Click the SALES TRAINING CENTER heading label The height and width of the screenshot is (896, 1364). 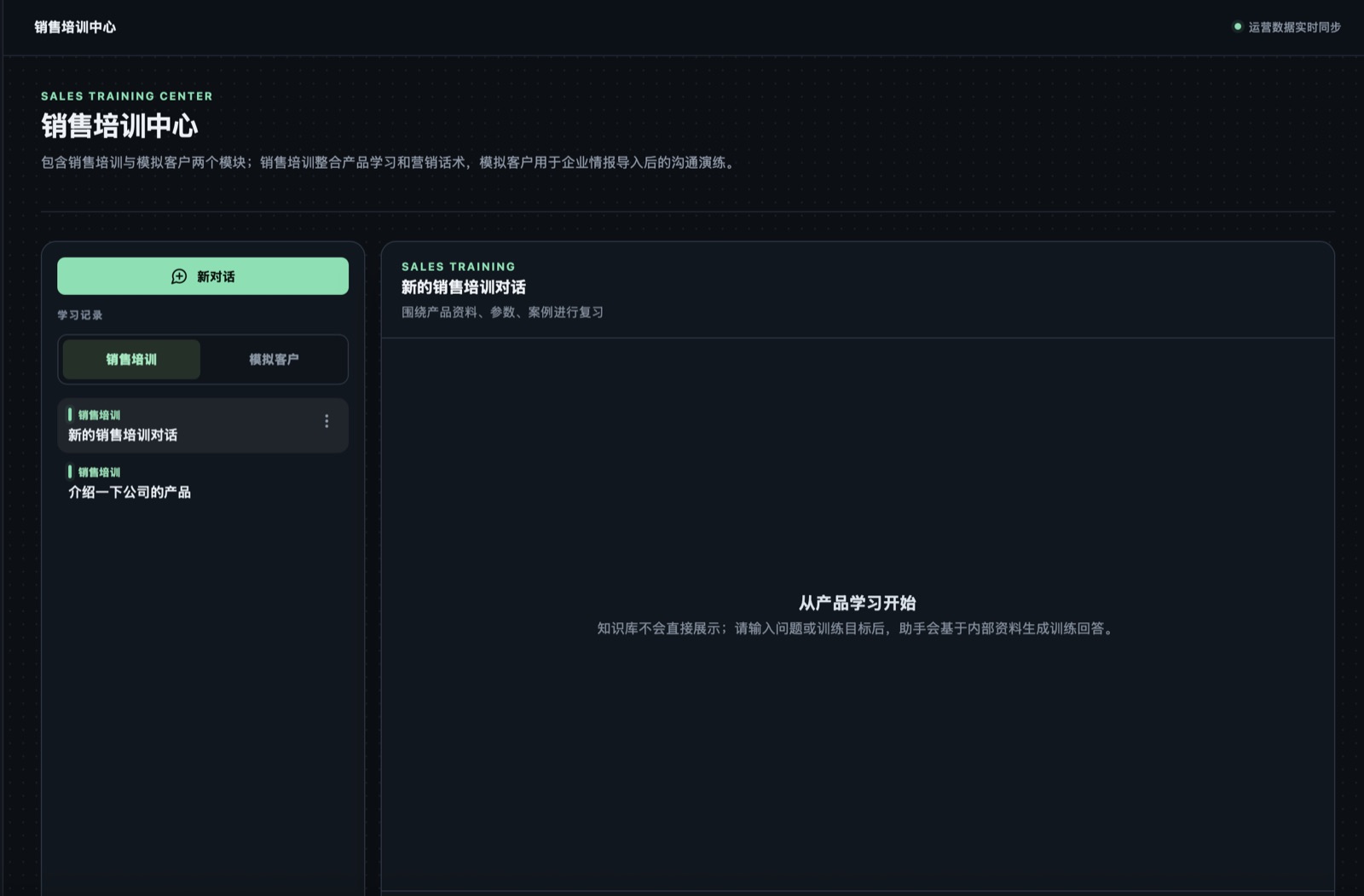[127, 96]
